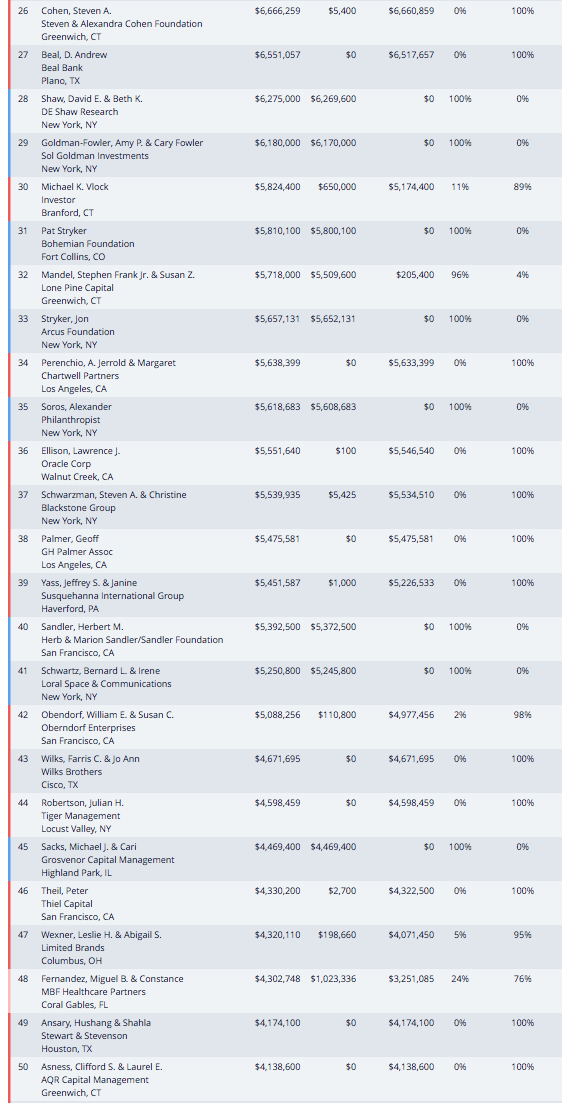Click Michael K. Vlock donor name
The height and width of the screenshot is (1103, 567).
click(75, 186)
